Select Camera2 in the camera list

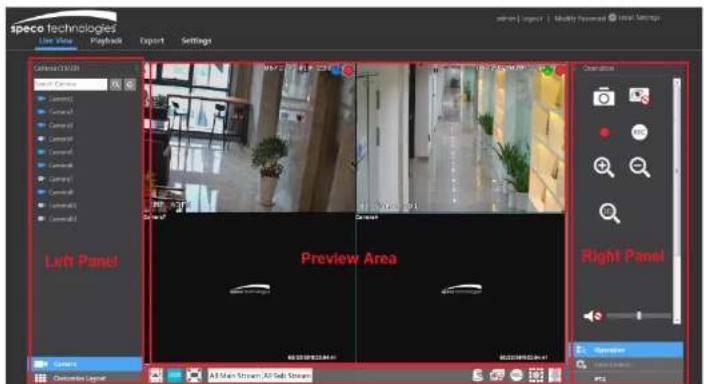click(56, 112)
